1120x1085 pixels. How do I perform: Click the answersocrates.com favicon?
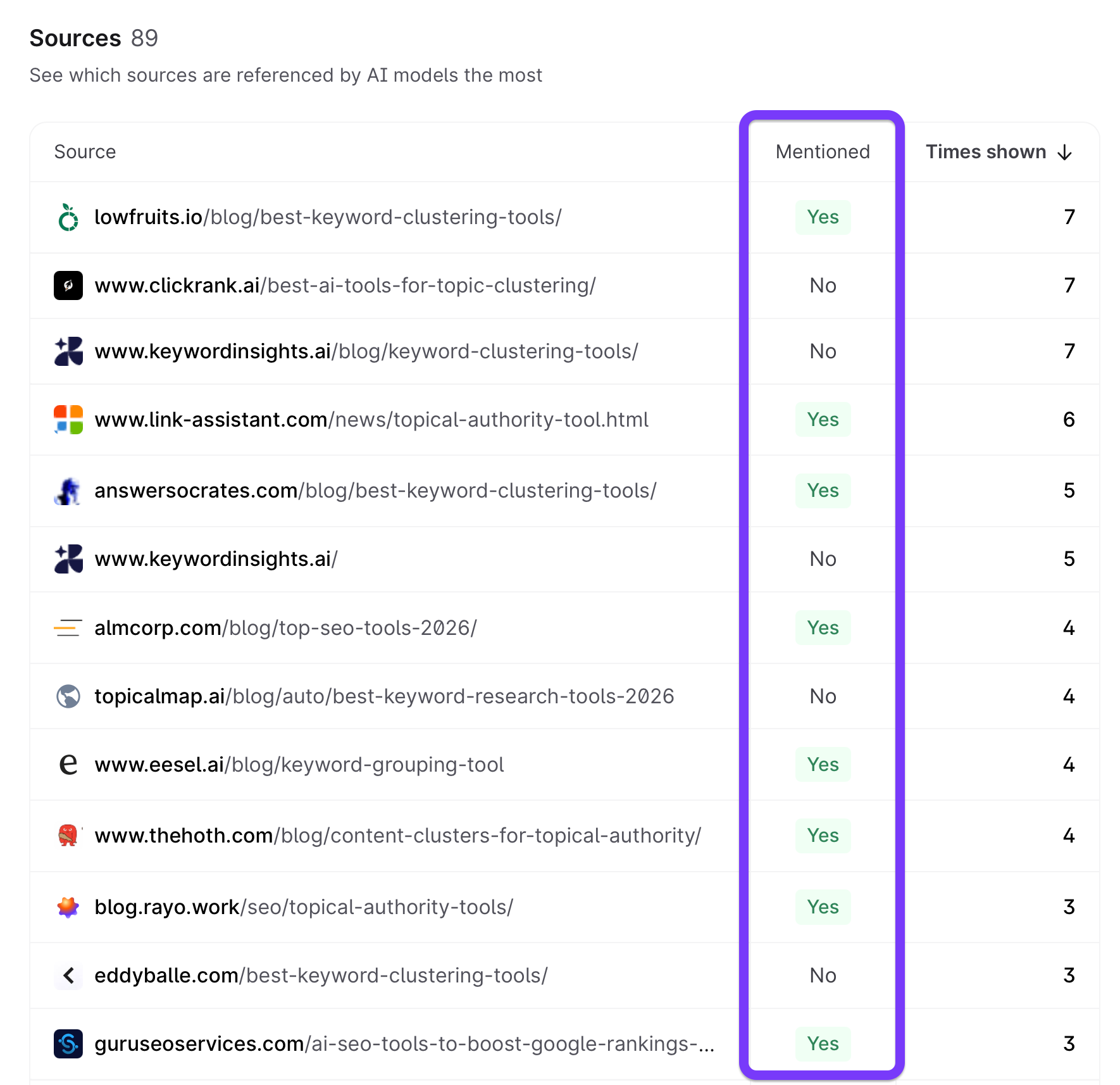pos(68,491)
